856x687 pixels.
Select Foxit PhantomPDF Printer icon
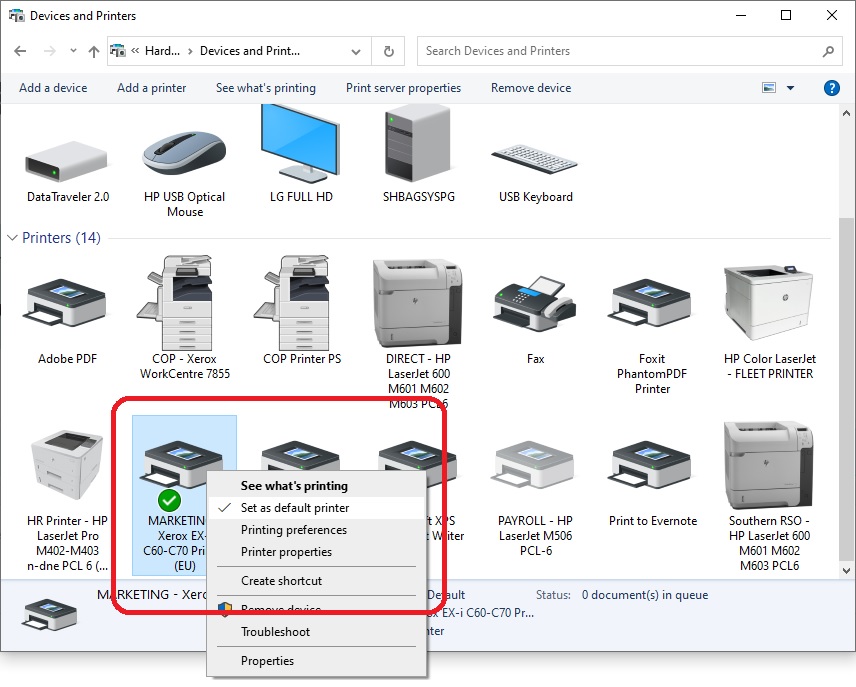point(652,304)
